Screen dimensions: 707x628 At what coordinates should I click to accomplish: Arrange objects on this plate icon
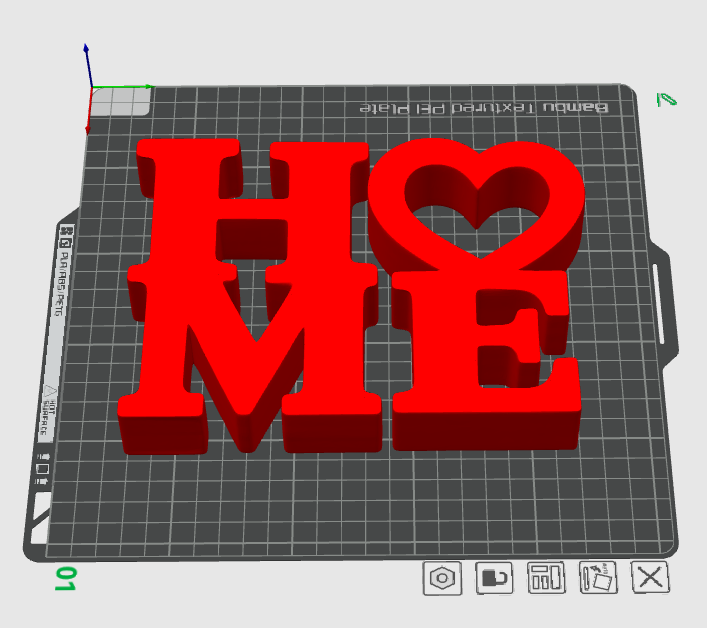point(546,578)
